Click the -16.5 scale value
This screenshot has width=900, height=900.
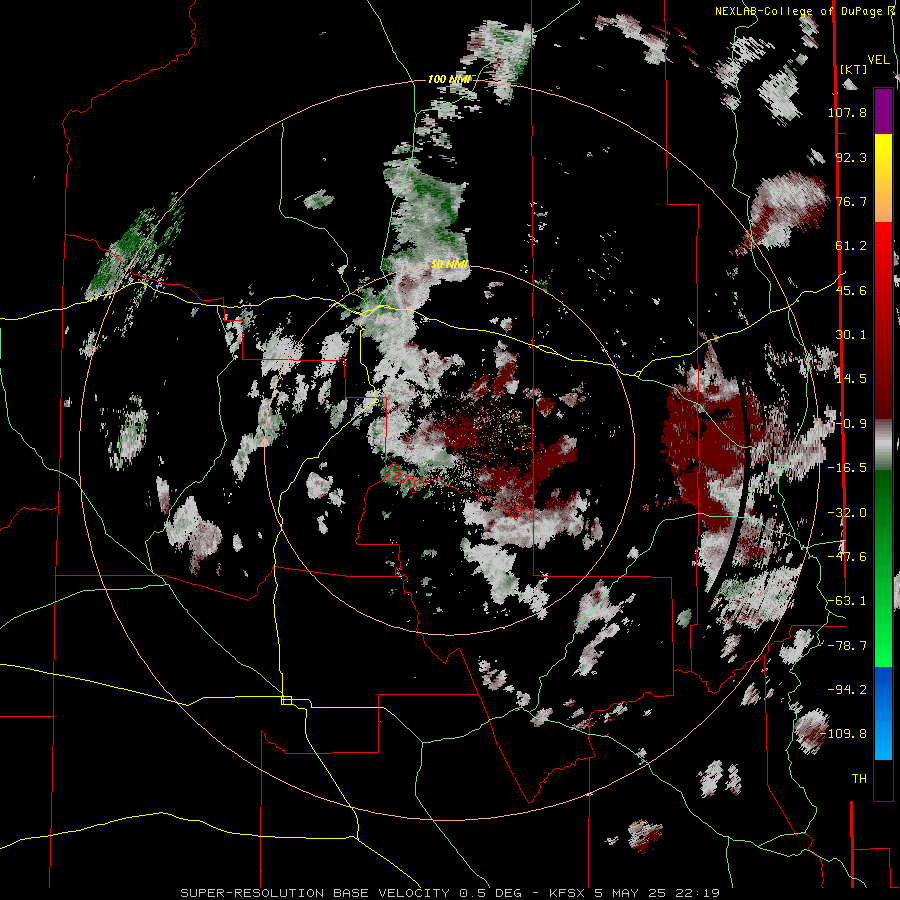click(x=847, y=468)
